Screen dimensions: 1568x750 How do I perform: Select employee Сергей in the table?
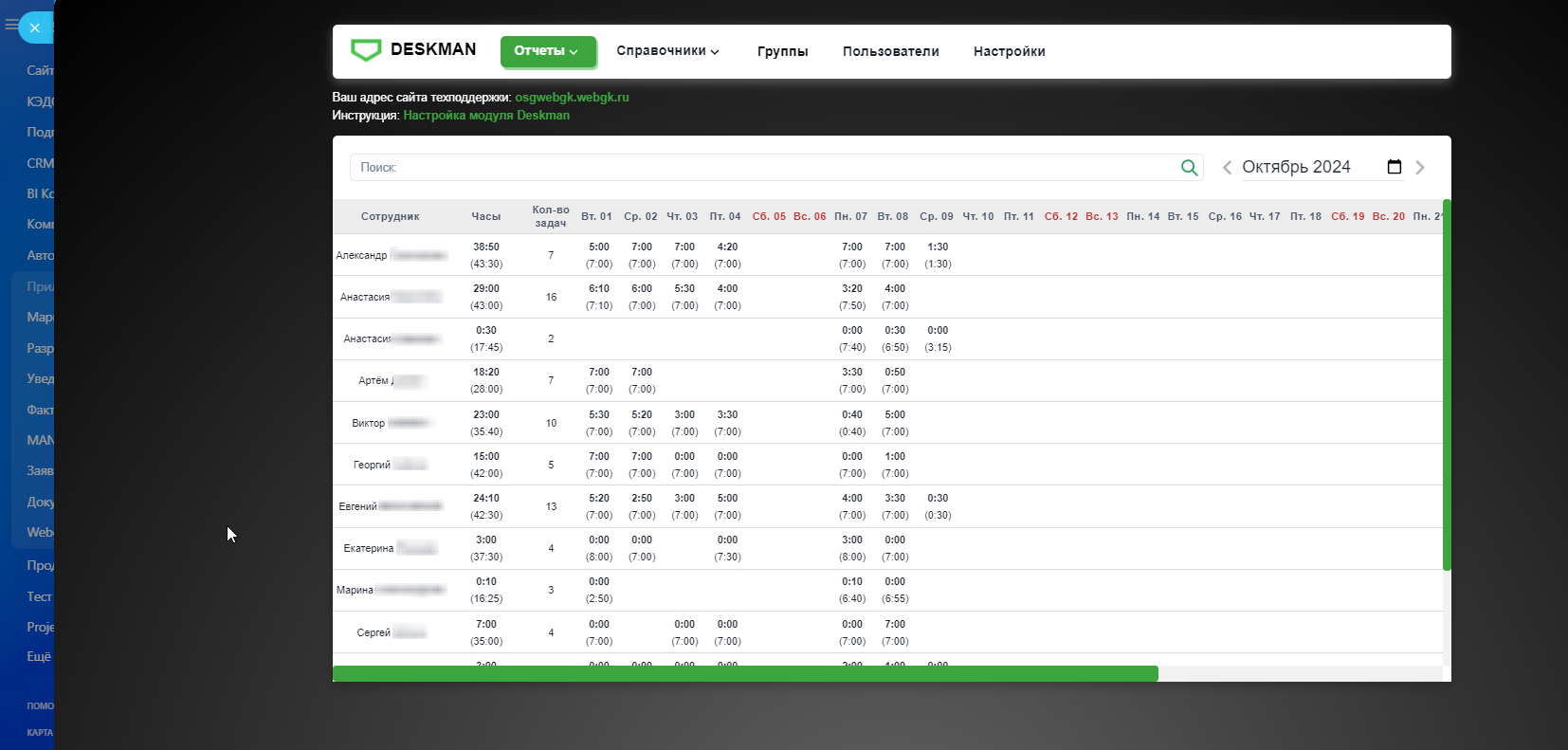click(x=392, y=632)
